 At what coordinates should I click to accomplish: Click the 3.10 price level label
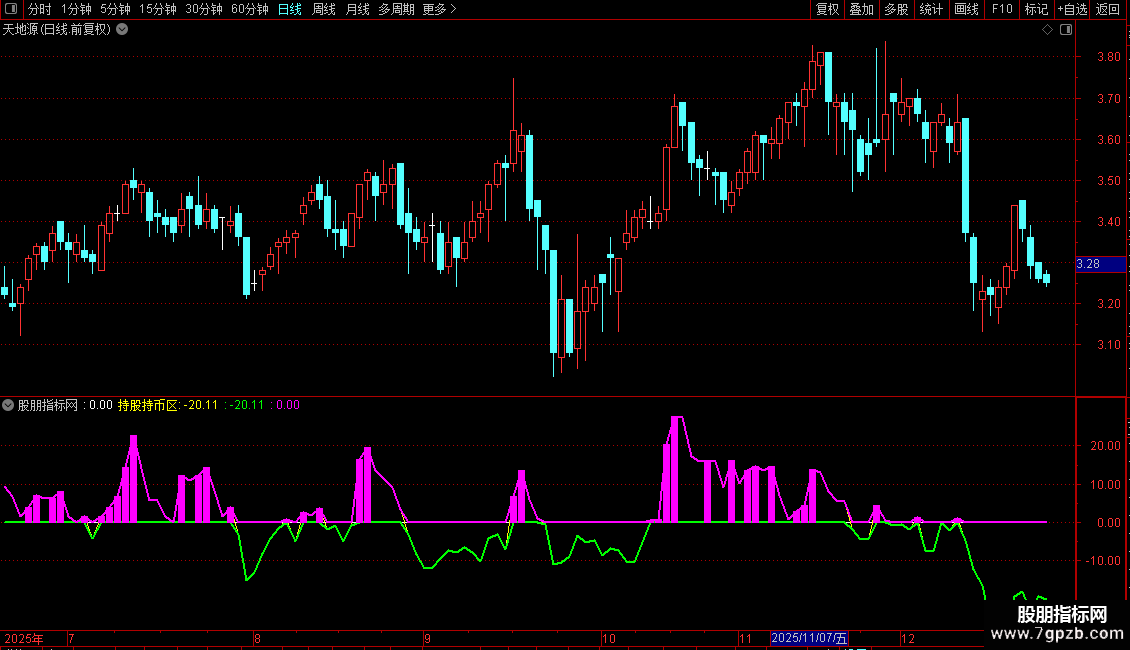pyautogui.click(x=1108, y=344)
